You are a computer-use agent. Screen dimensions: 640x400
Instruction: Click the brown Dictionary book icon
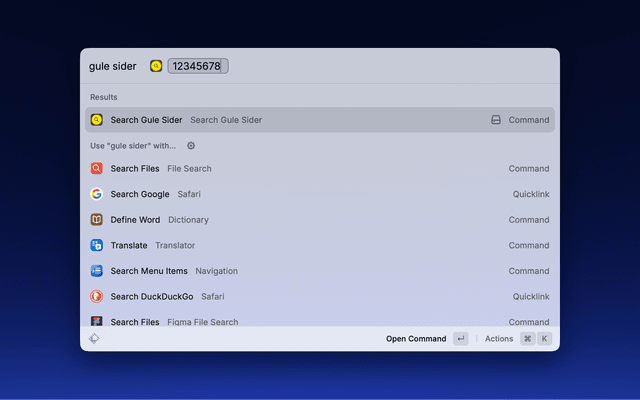pyautogui.click(x=96, y=220)
